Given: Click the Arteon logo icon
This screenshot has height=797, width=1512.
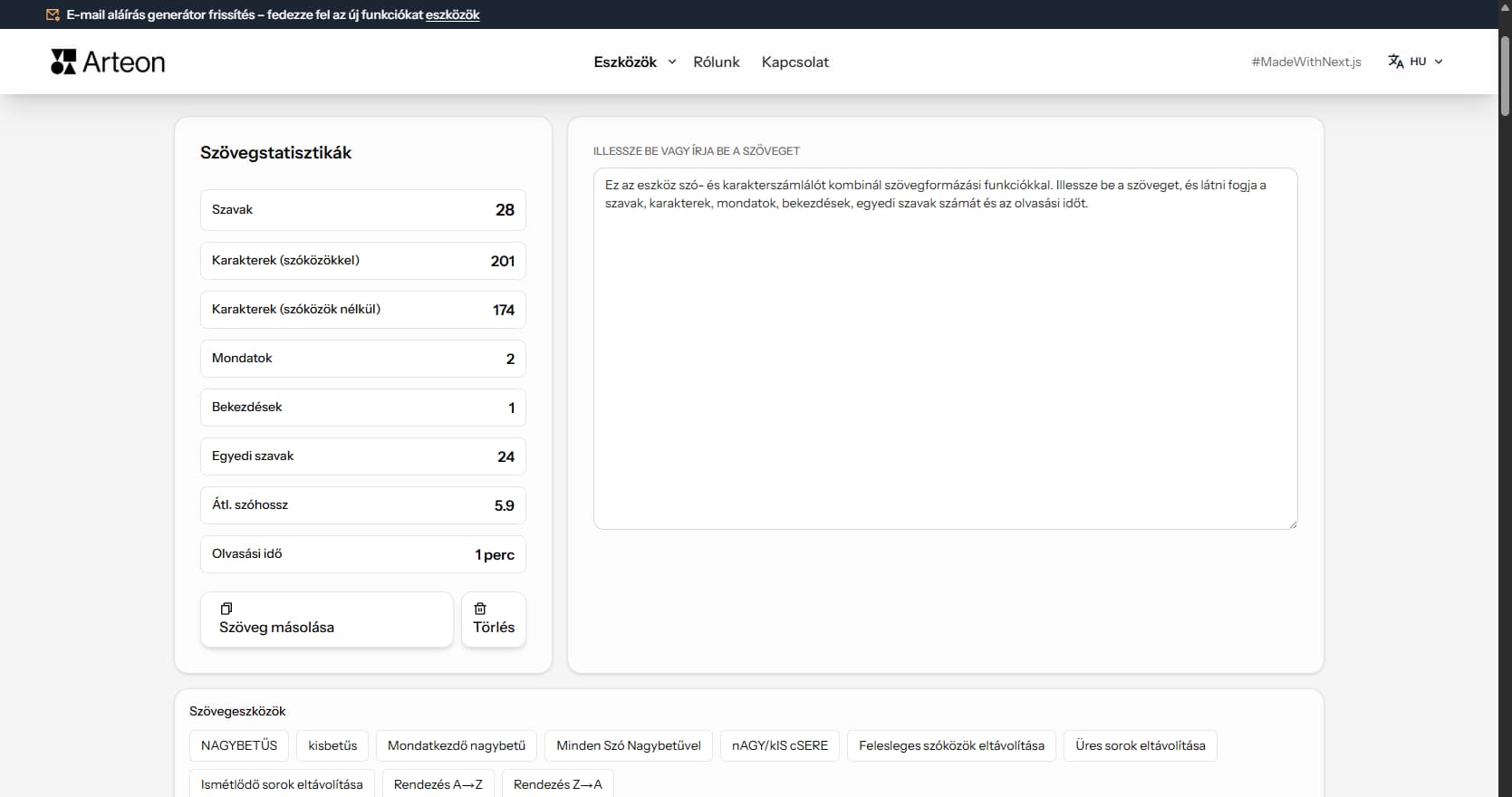Looking at the screenshot, I should [63, 62].
